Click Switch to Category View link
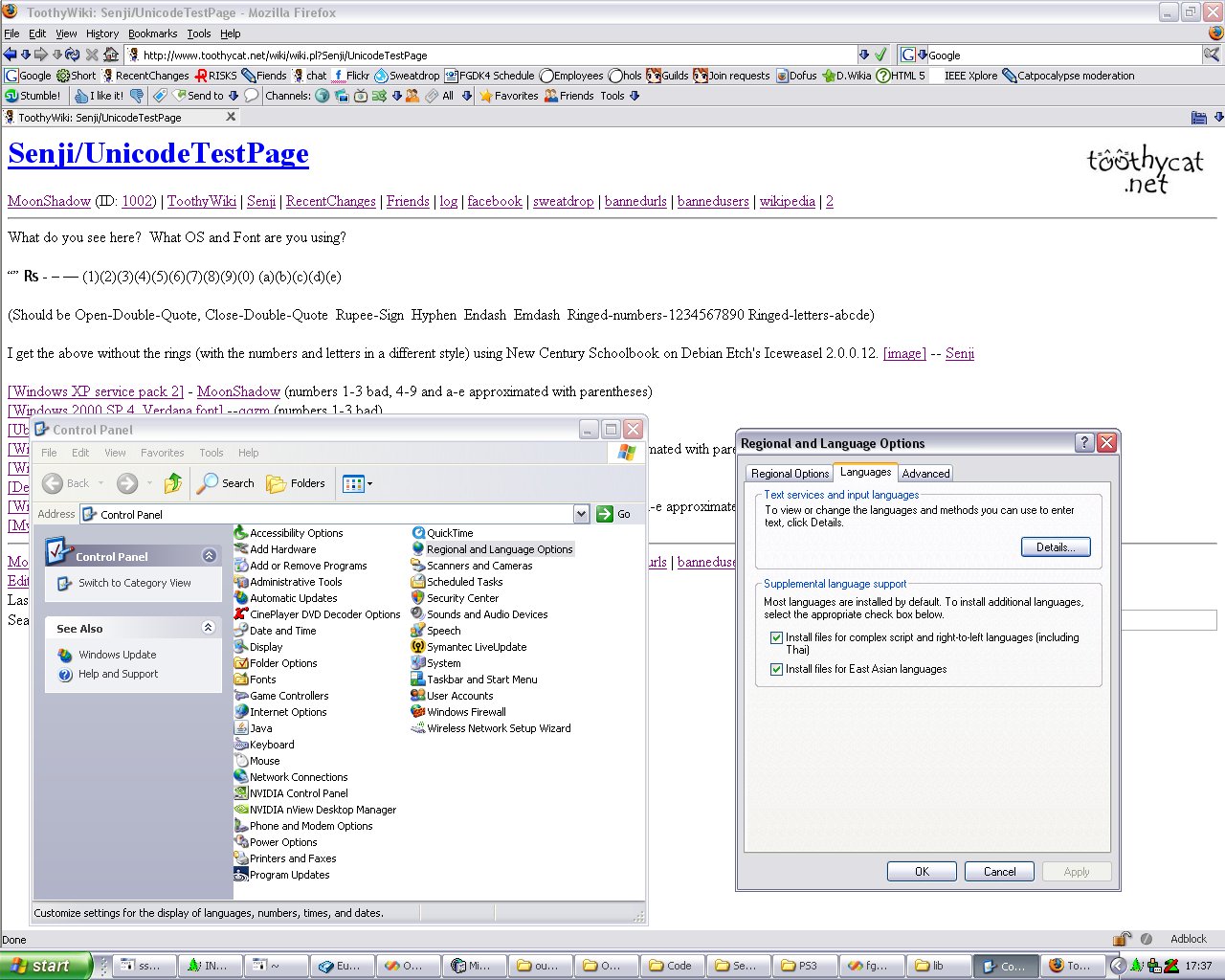The width and height of the screenshot is (1225, 980). point(134,583)
